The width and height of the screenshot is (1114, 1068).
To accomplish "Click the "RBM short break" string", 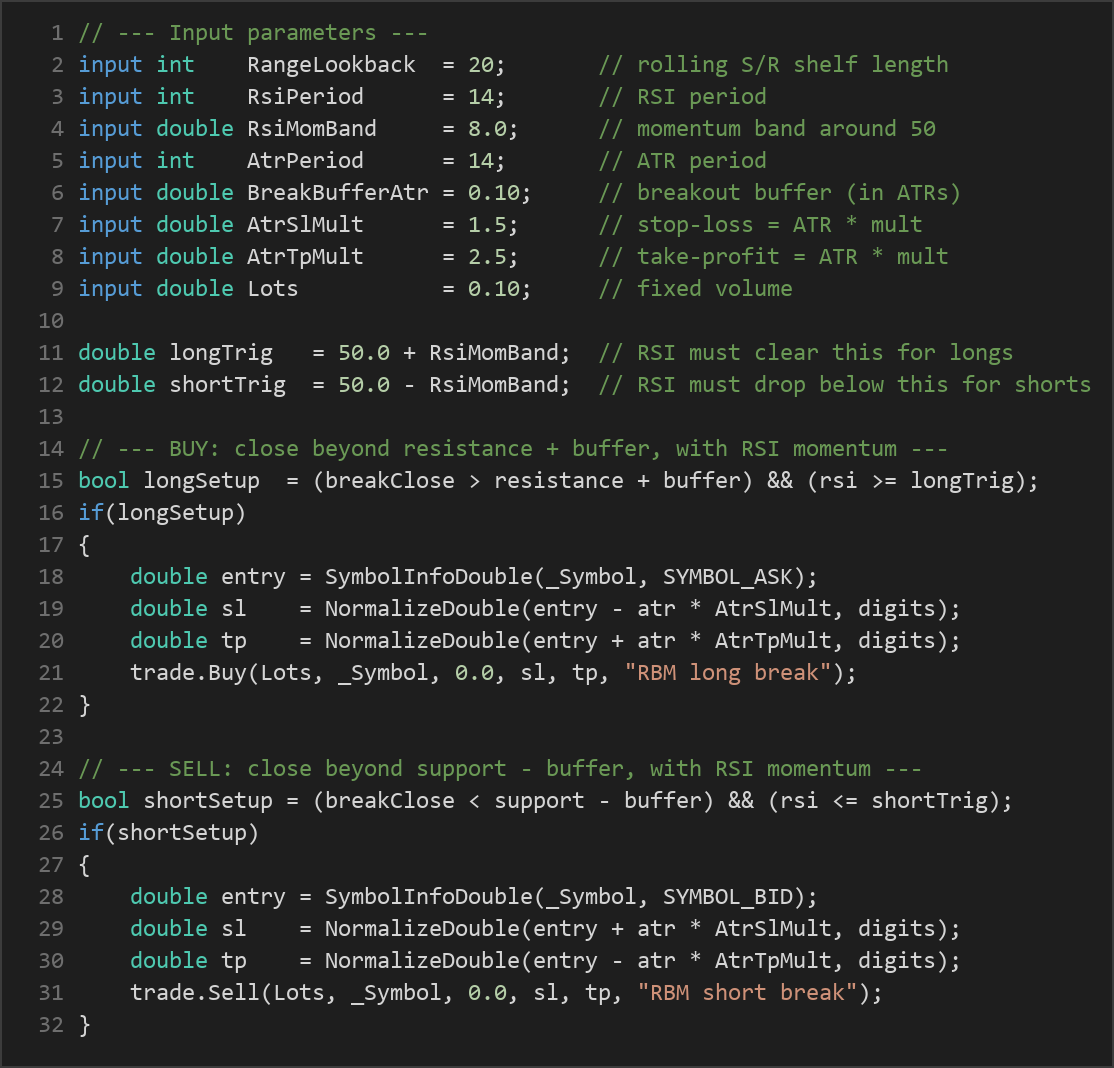I will tap(741, 993).
